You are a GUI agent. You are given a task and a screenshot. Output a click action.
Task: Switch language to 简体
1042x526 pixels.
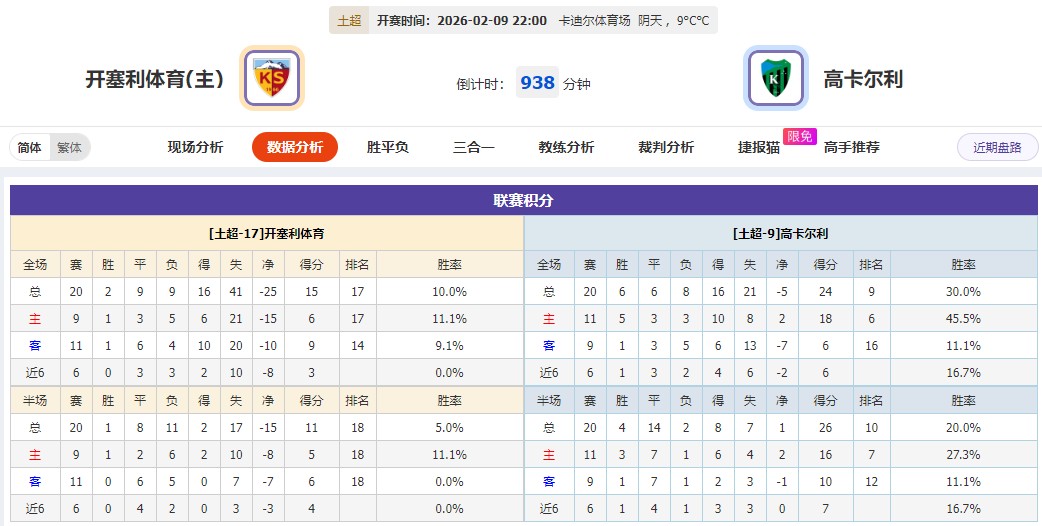pyautogui.click(x=30, y=148)
